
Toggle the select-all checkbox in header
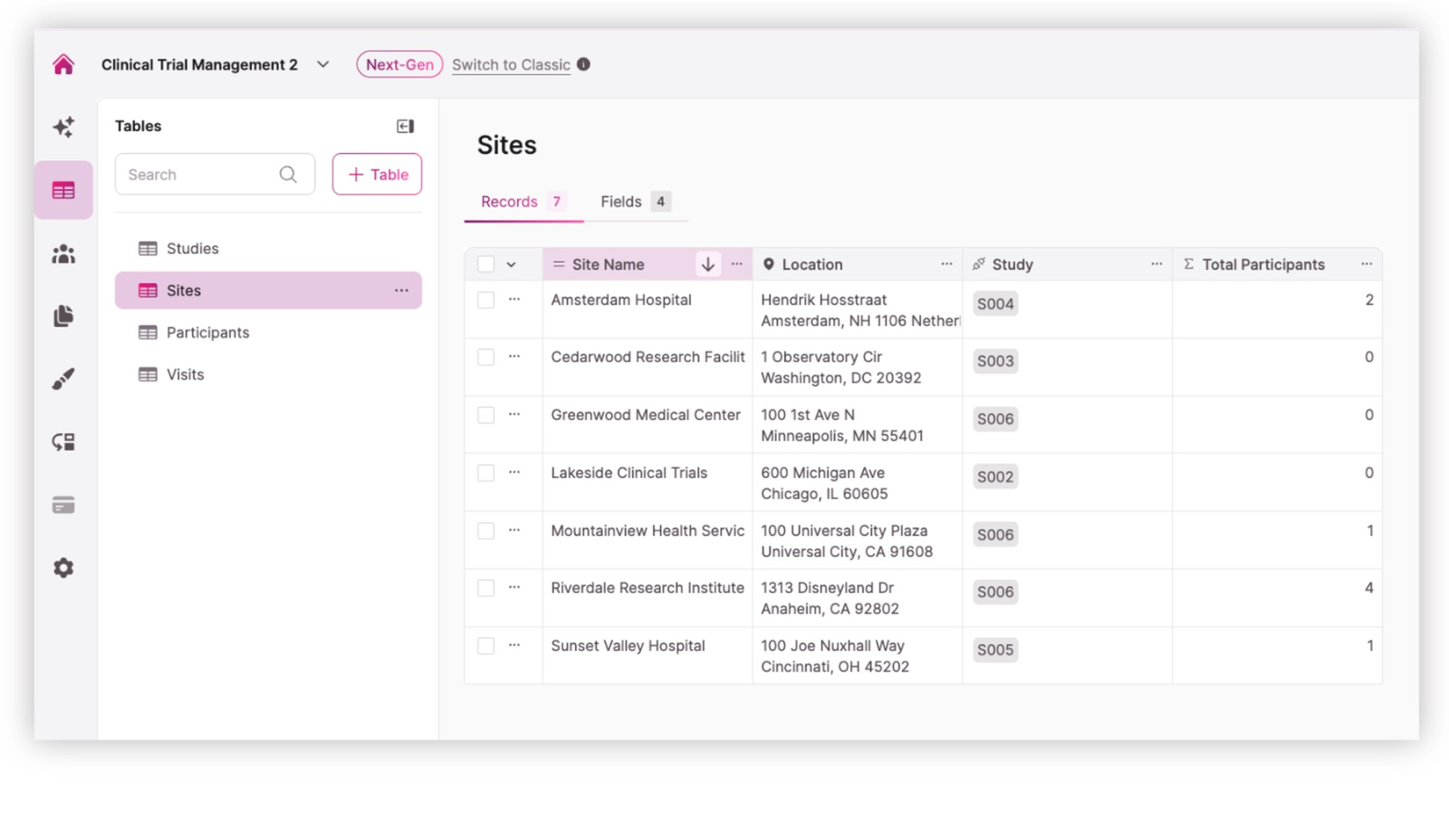[x=486, y=264]
